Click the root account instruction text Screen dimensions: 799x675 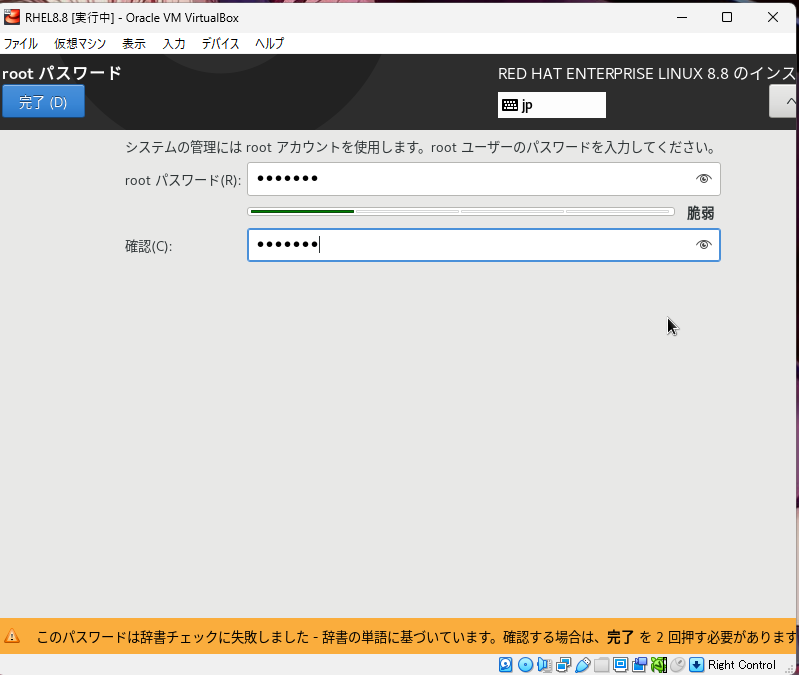click(x=421, y=148)
